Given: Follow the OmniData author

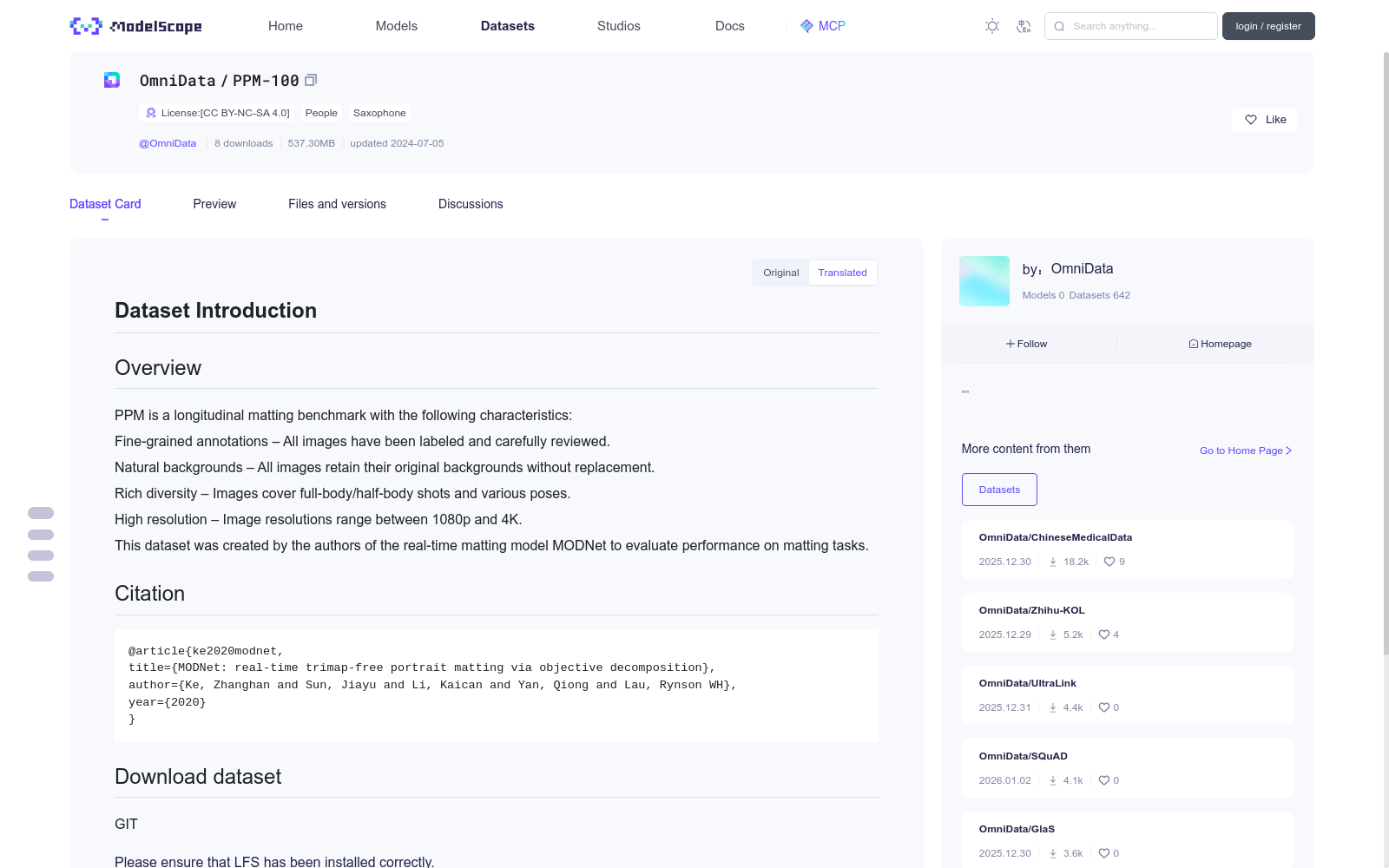Looking at the screenshot, I should pos(1027,344).
